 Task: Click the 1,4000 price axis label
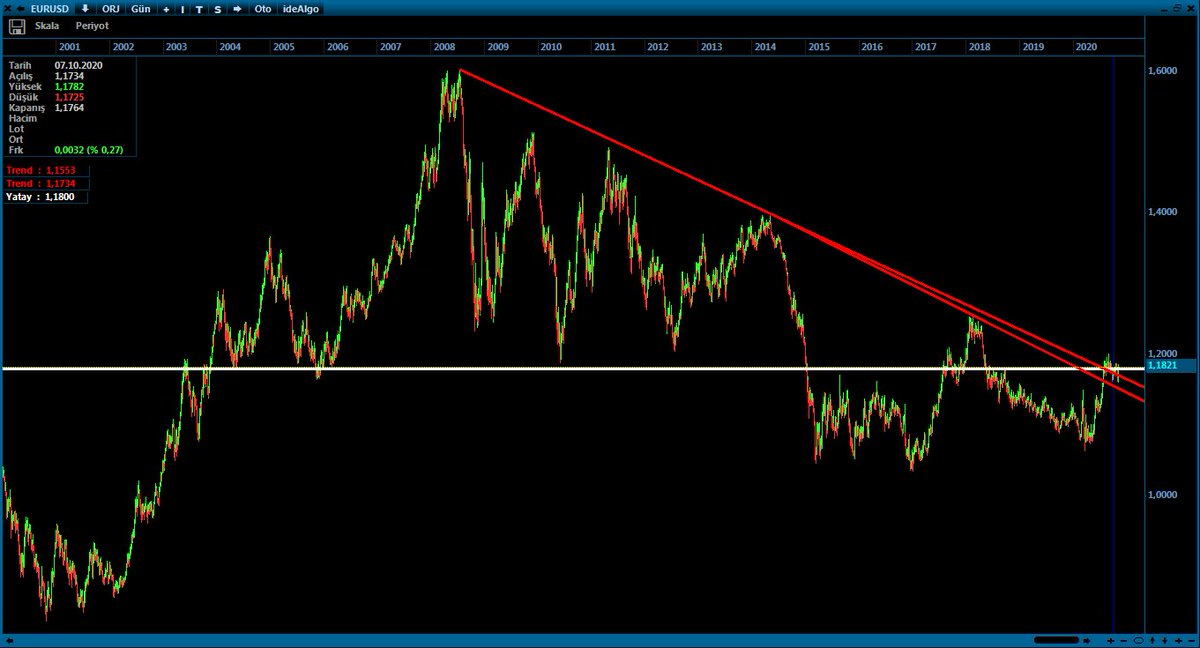[x=1163, y=213]
